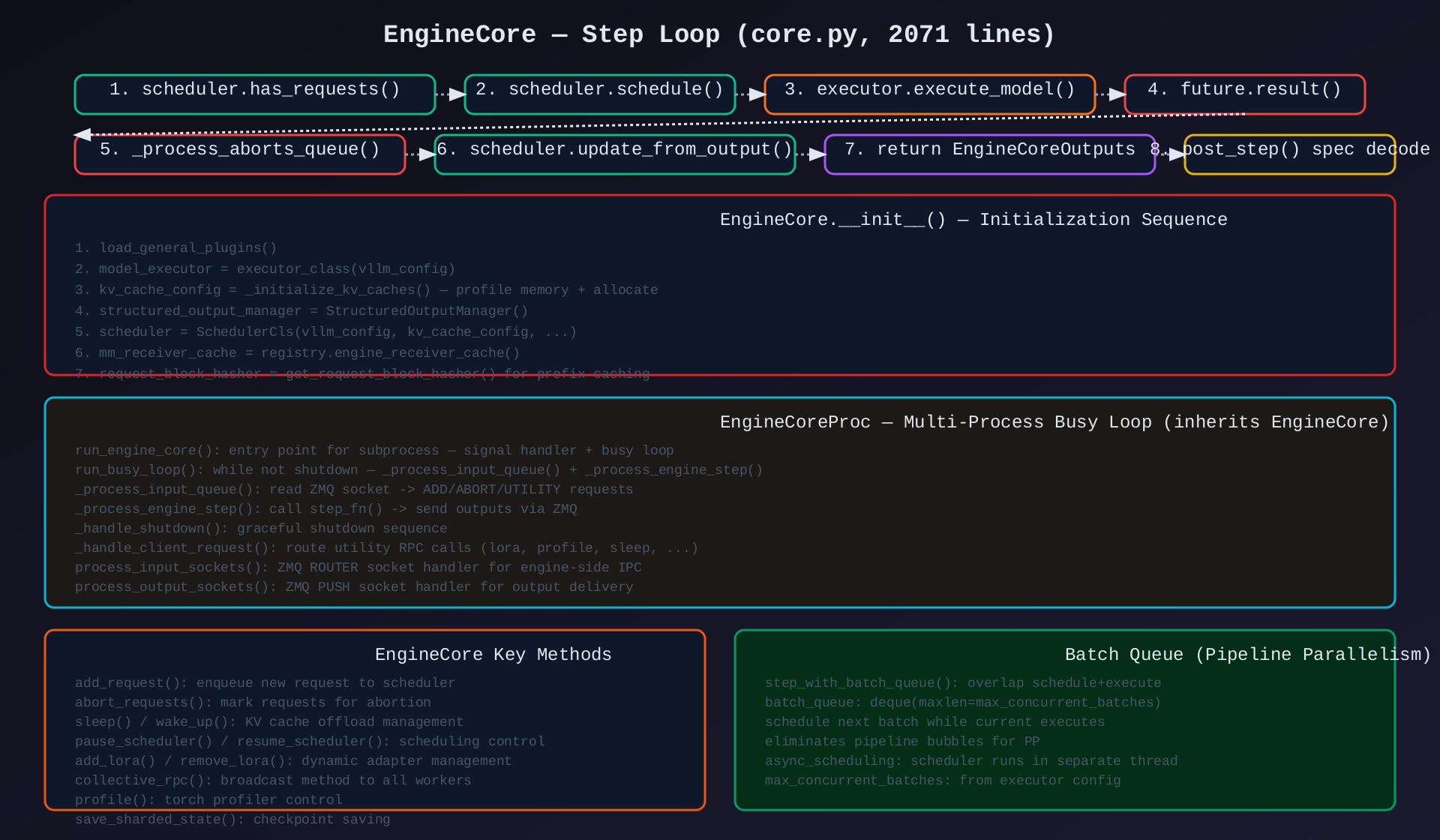Click the arrowhead before _process_aborts_queue box
Screen dimensions: 1440x840
pos(82,135)
